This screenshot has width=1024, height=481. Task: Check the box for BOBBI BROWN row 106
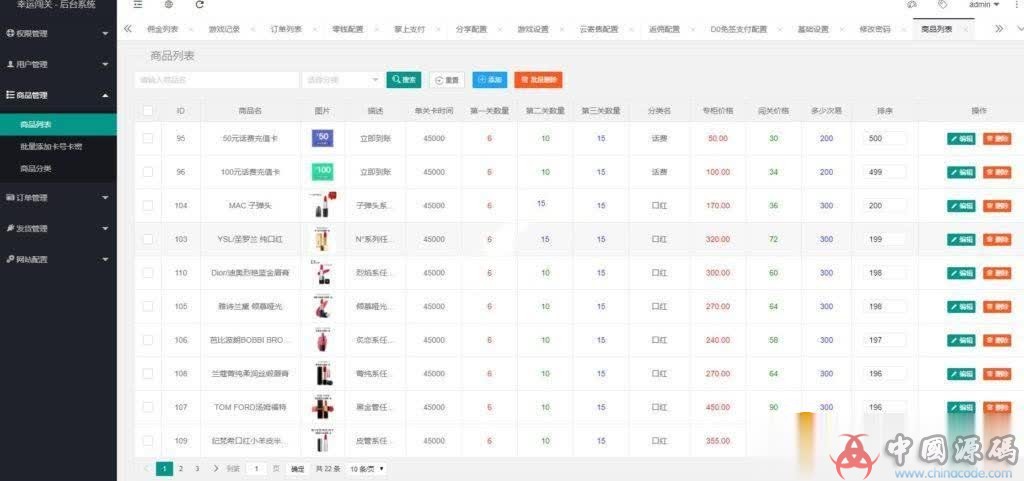point(148,340)
